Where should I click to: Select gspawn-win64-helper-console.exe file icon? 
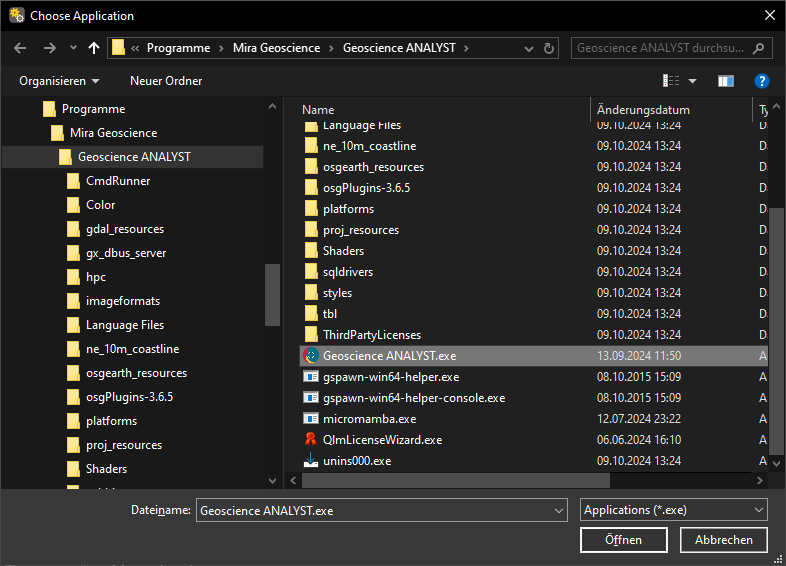(311, 398)
